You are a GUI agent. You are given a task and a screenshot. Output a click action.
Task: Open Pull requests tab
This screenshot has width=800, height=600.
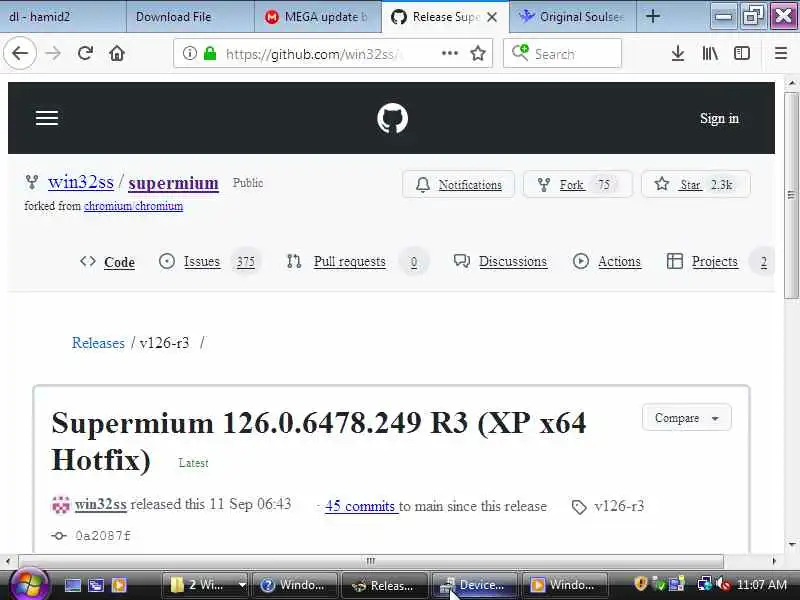[356, 262]
